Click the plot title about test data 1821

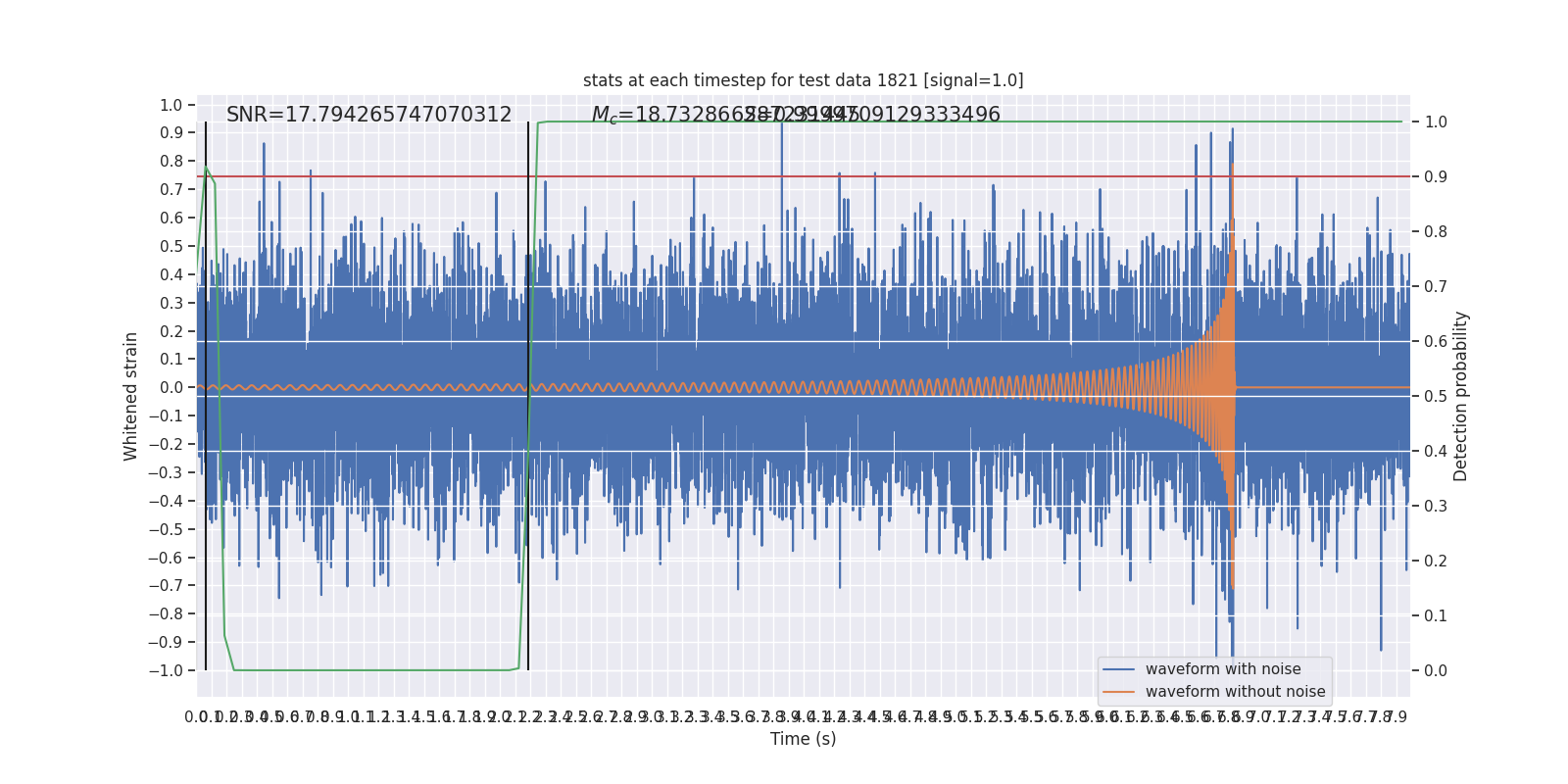pyautogui.click(x=803, y=80)
